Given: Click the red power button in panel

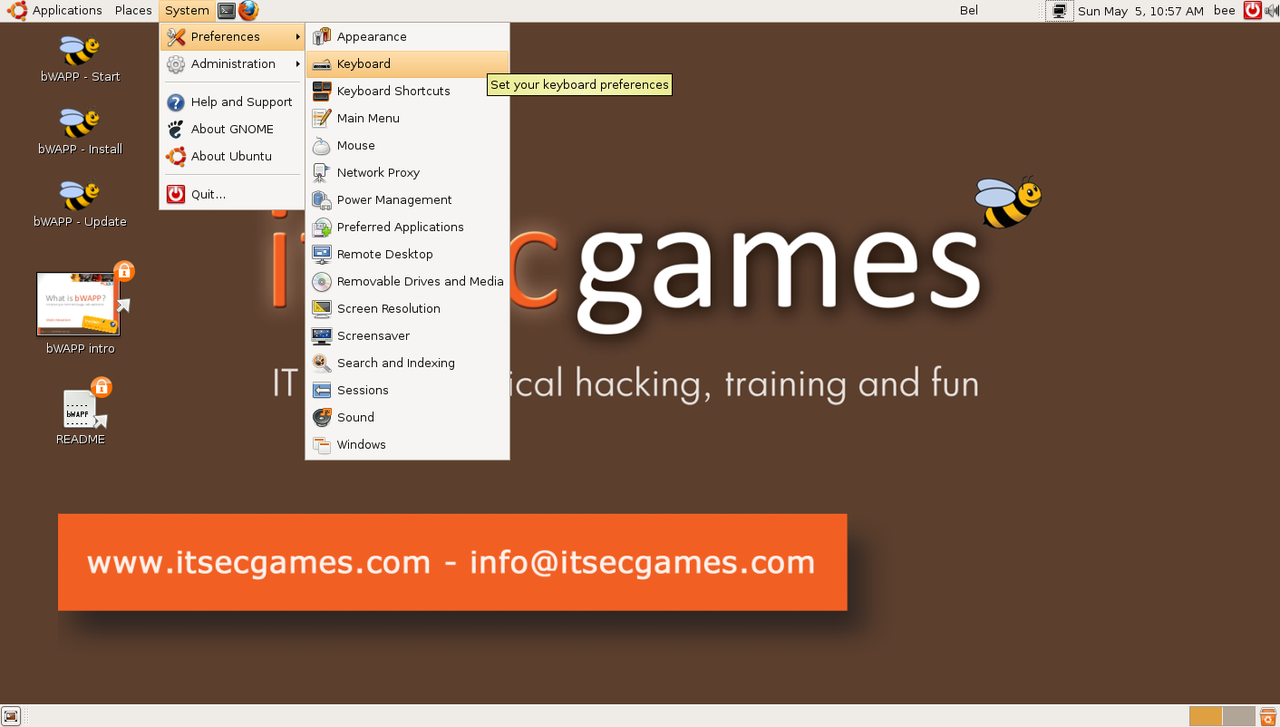Looking at the screenshot, I should click(x=1252, y=11).
